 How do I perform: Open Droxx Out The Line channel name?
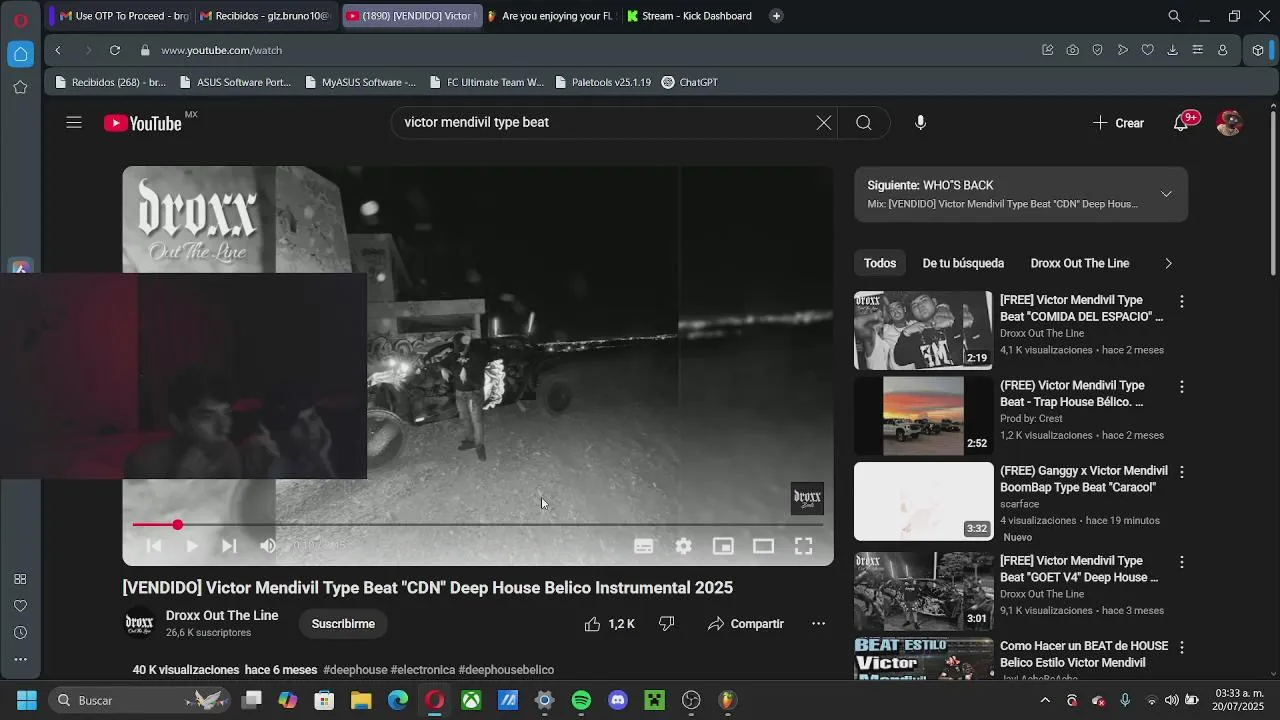(x=222, y=615)
